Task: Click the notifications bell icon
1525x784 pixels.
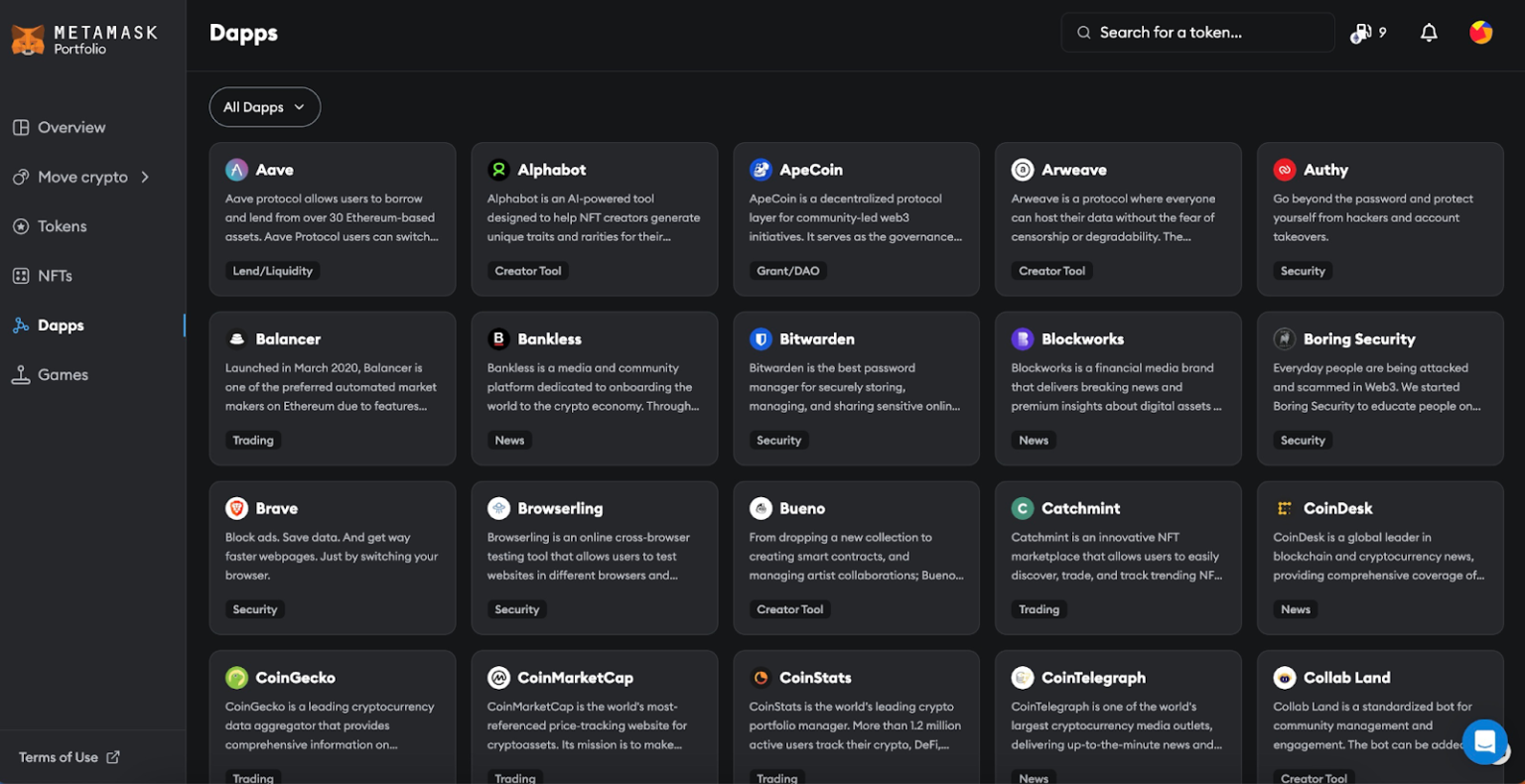Action: pos(1429,33)
